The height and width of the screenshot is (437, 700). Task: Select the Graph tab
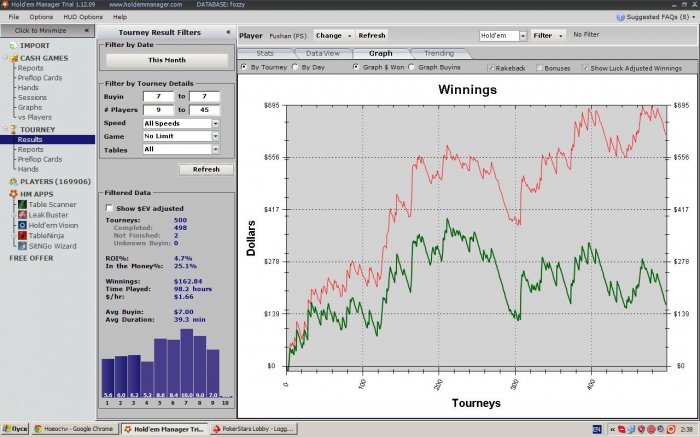(381, 53)
